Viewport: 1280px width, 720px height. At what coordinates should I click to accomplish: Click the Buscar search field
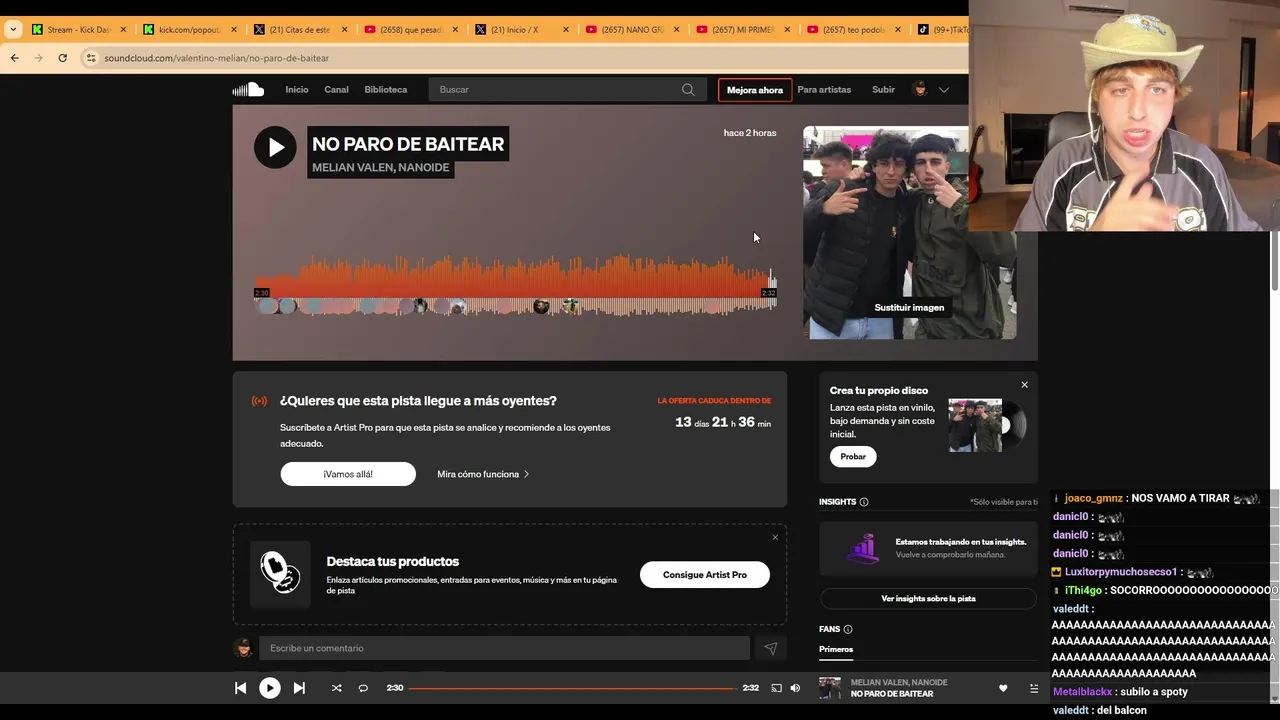pos(567,90)
